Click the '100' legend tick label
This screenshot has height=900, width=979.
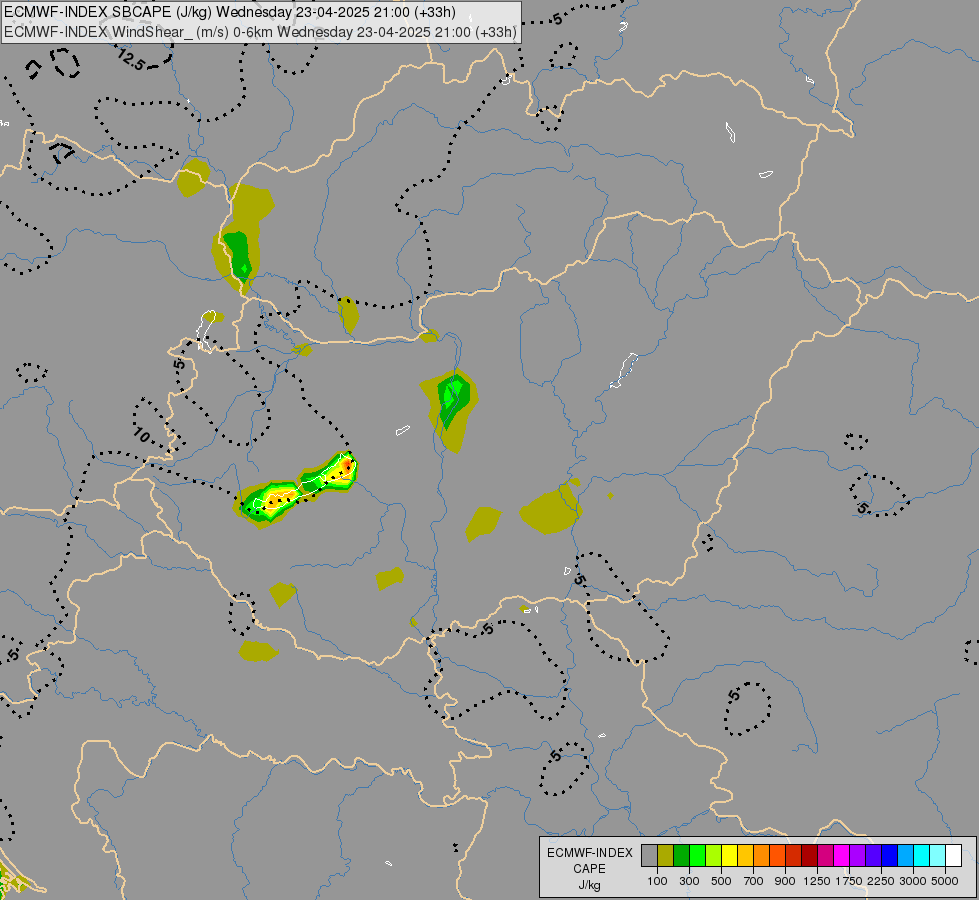click(x=657, y=881)
